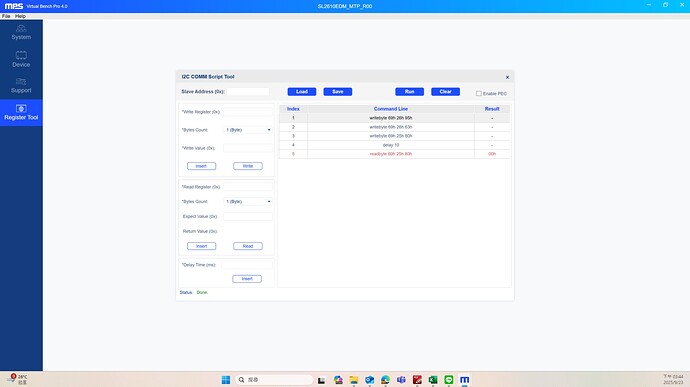Open the red PDF app on the taskbar
Screen dimensions: 690x387
[x=417, y=380]
